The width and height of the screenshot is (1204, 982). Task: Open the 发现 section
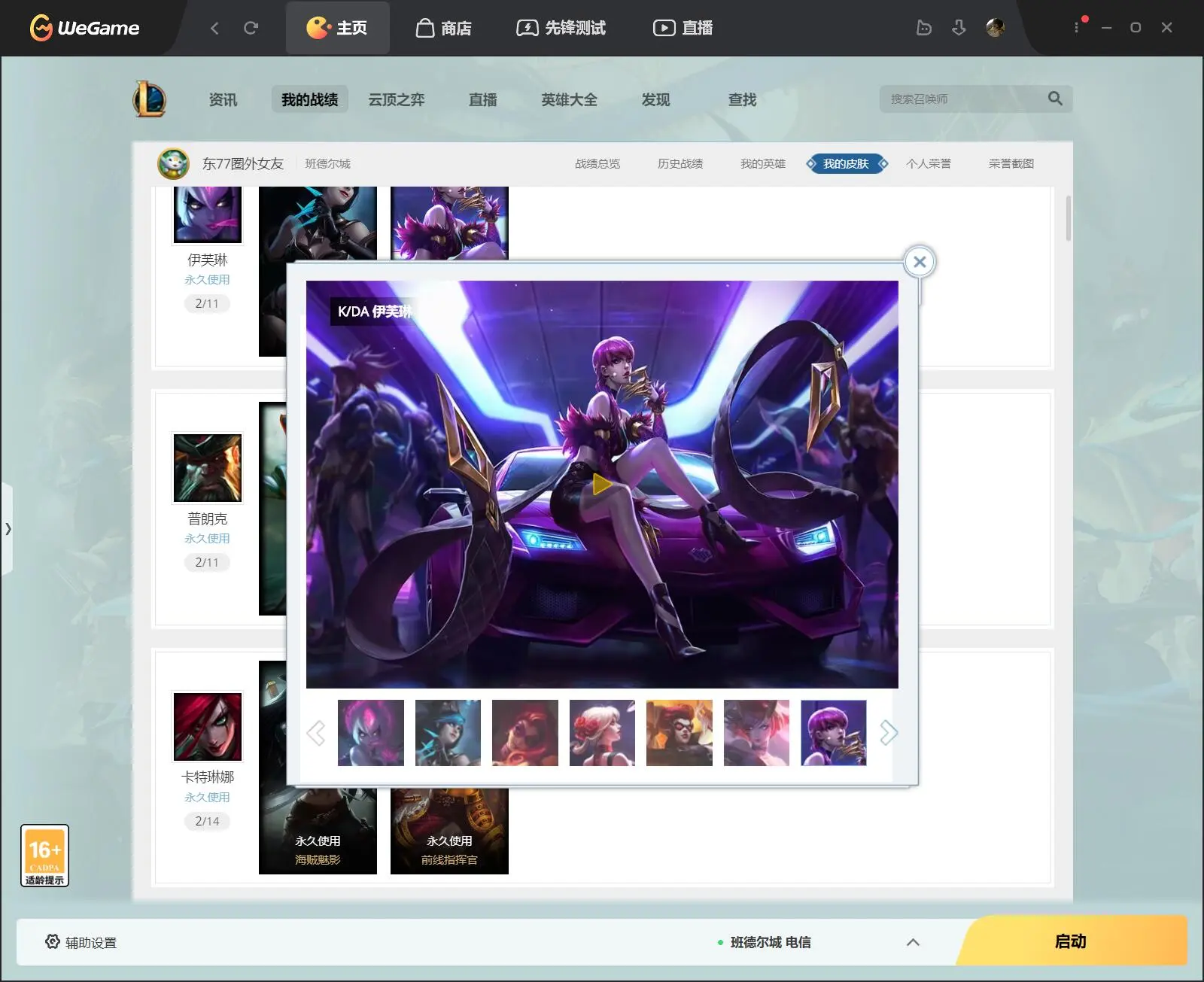pyautogui.click(x=655, y=99)
